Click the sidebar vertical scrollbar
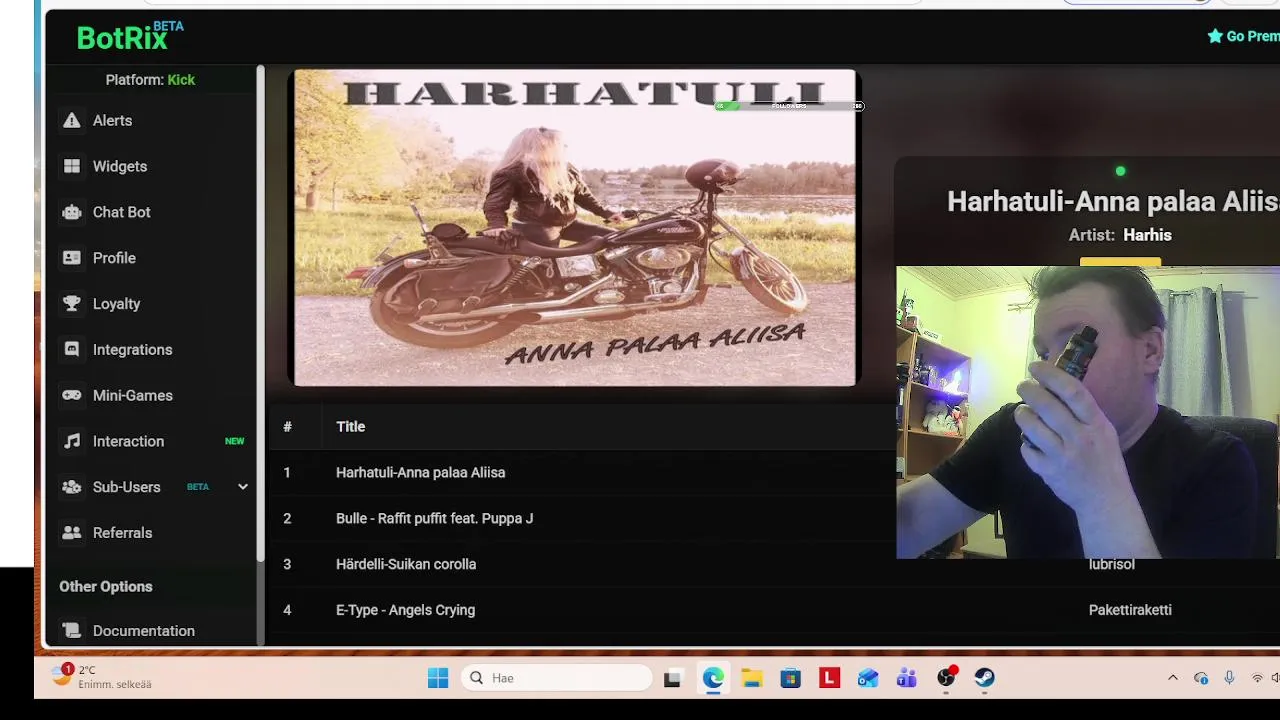This screenshot has height=720, width=1280. click(260, 312)
